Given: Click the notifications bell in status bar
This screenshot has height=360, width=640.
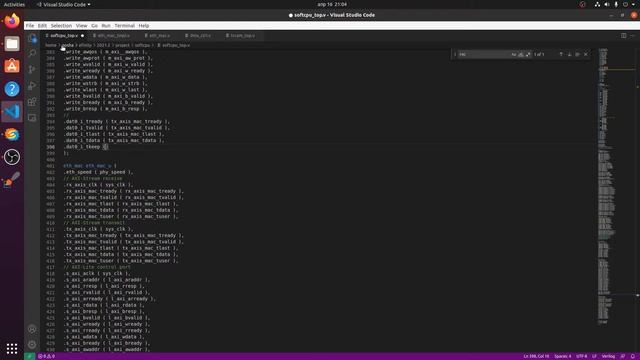Looking at the screenshot, I should coord(633,356).
